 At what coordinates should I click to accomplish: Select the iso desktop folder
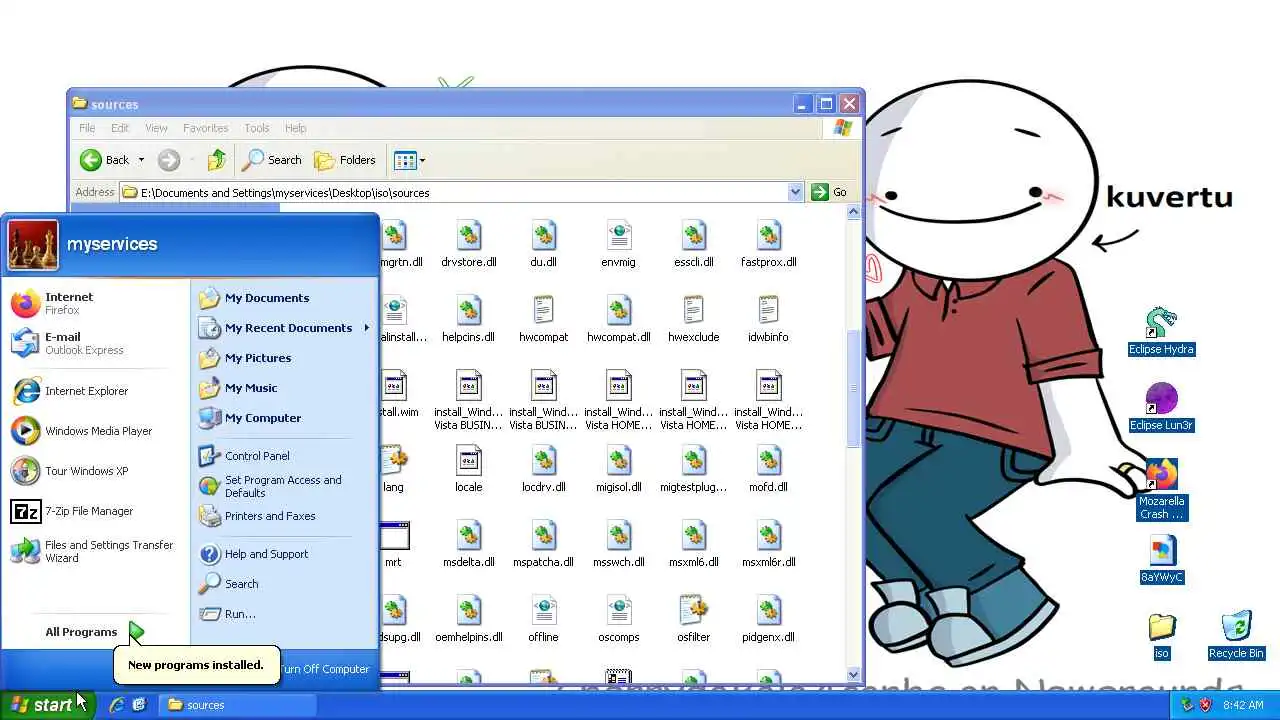(x=1161, y=636)
